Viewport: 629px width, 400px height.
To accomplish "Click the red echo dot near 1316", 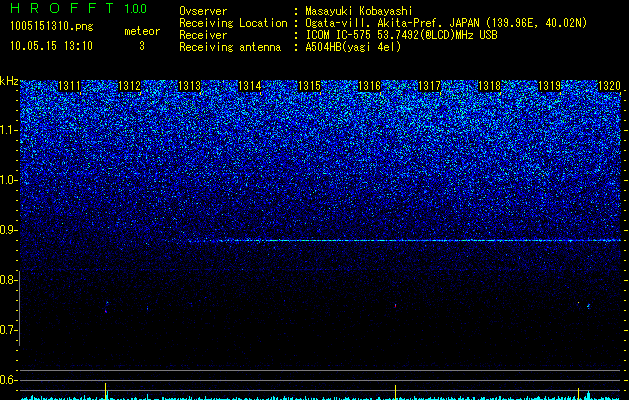I will point(396,305).
